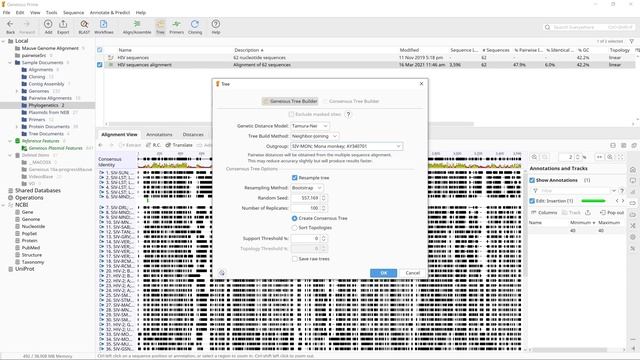
Task: Open the Display side panel icon
Action: pos(633,180)
